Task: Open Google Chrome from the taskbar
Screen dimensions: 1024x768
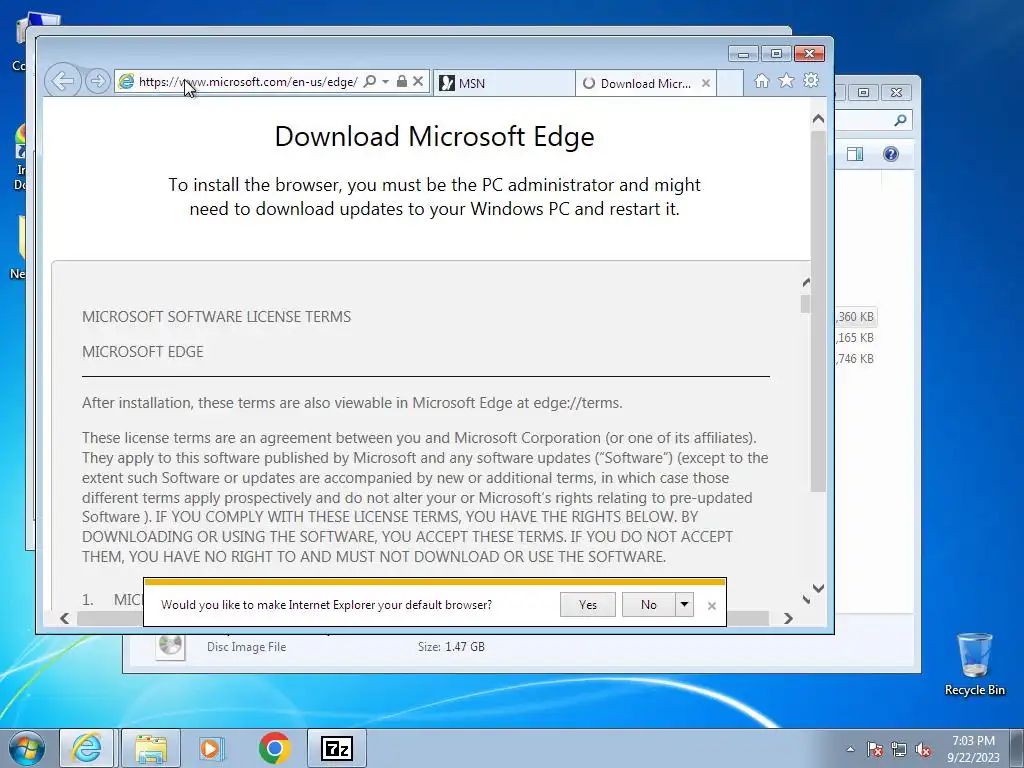Action: click(x=275, y=748)
